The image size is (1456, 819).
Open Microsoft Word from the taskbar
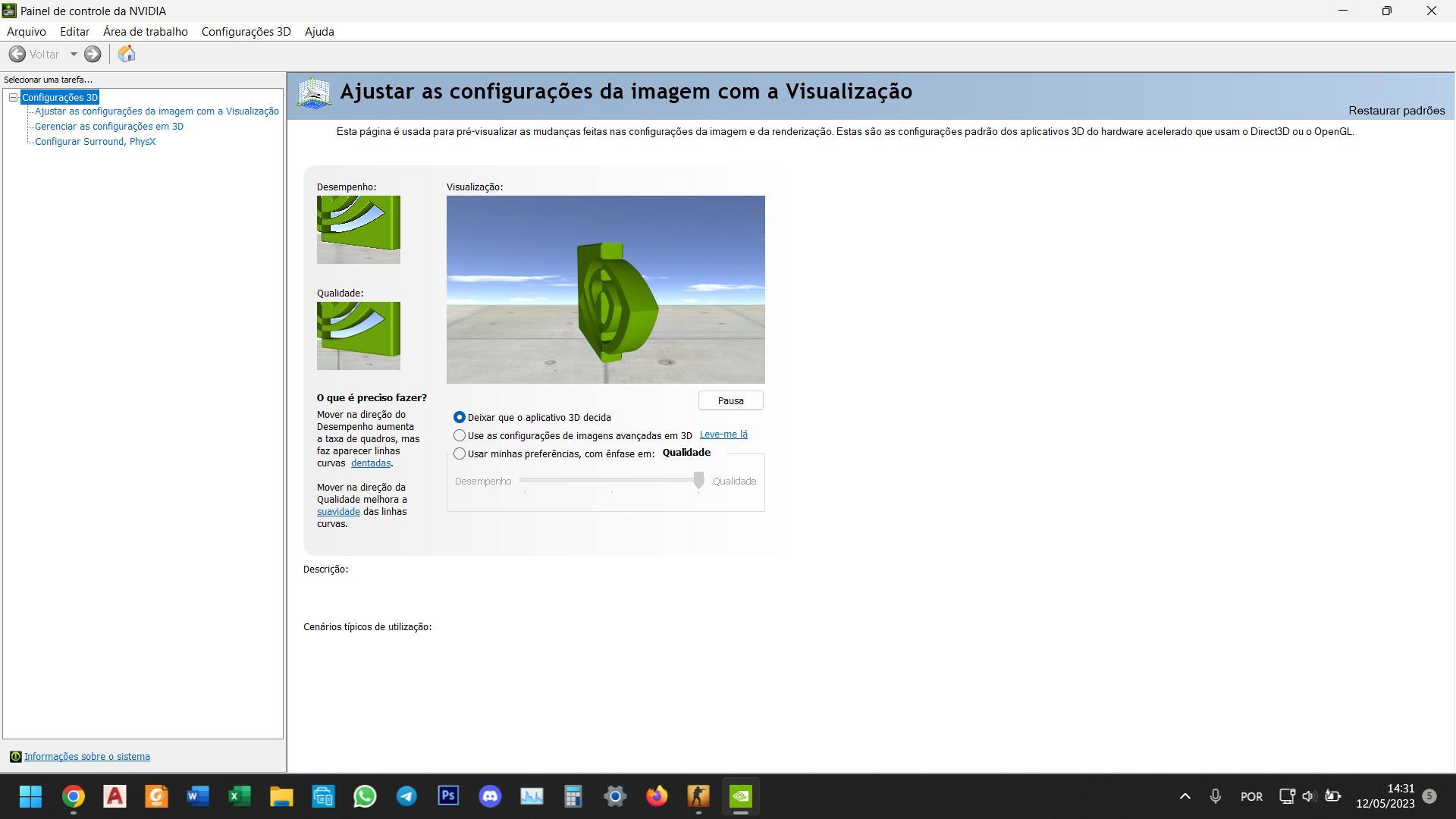point(198,796)
